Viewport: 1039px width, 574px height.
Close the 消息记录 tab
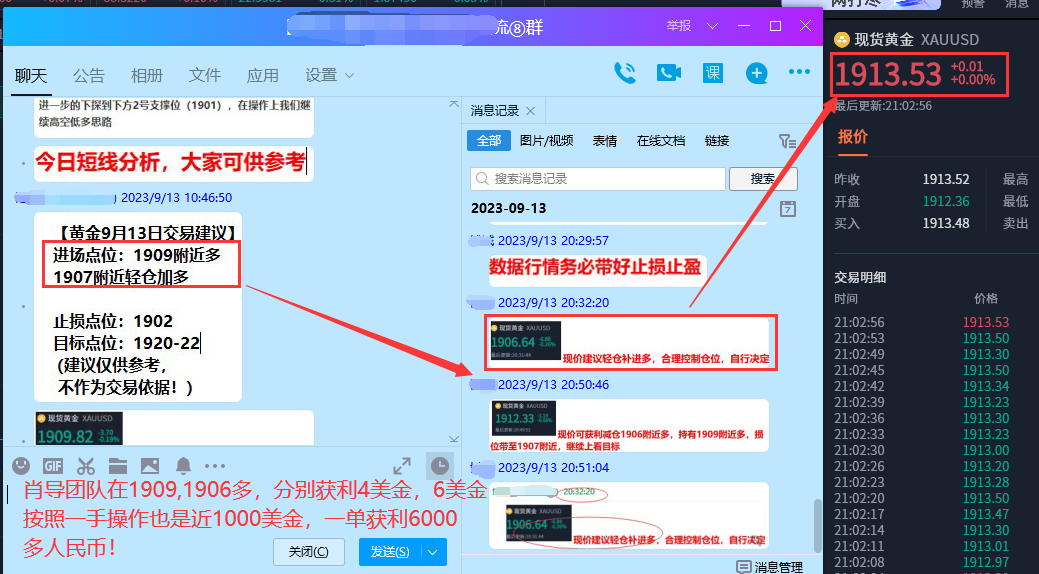point(530,111)
